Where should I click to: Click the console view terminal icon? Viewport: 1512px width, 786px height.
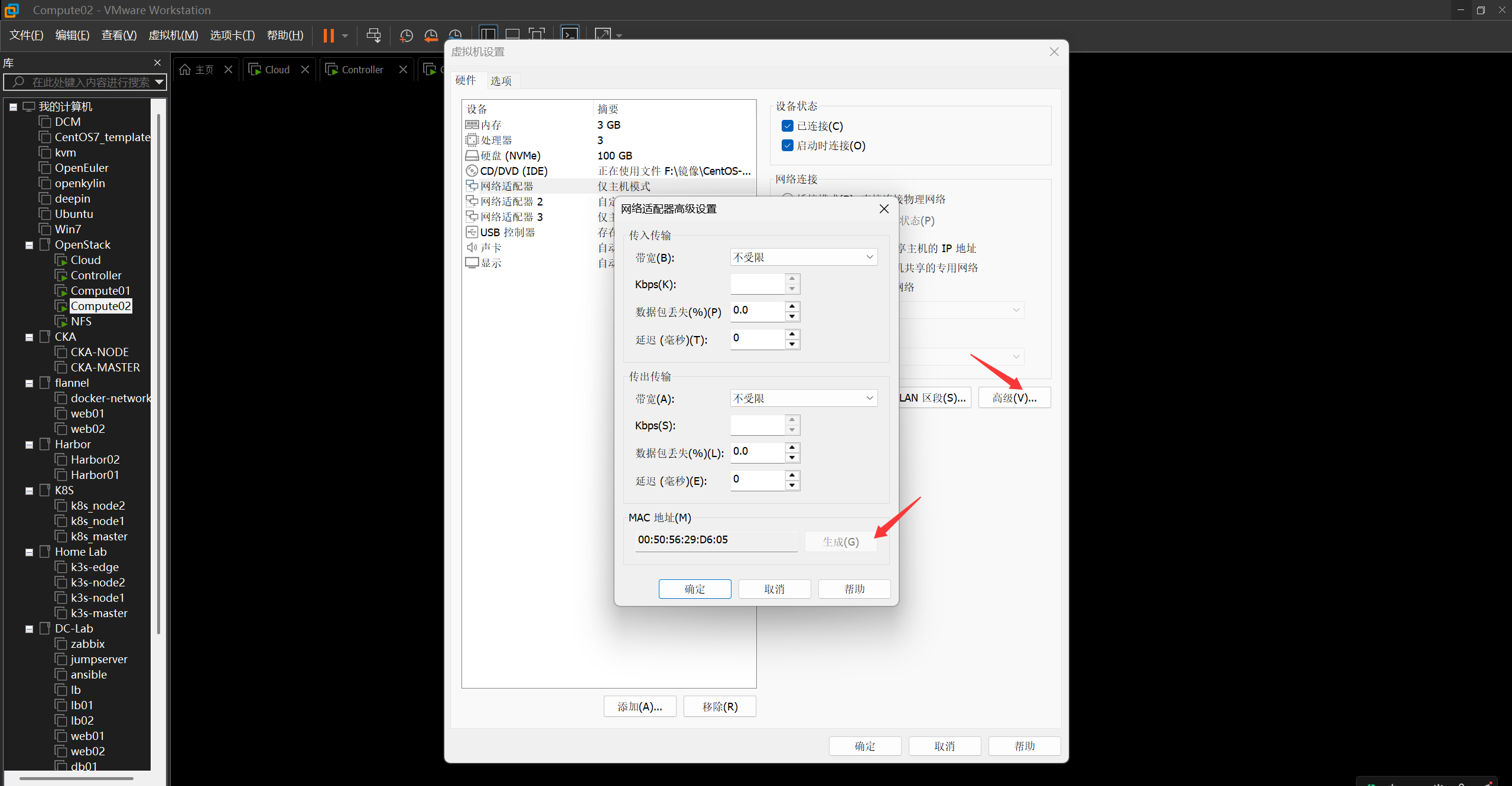tap(570, 34)
